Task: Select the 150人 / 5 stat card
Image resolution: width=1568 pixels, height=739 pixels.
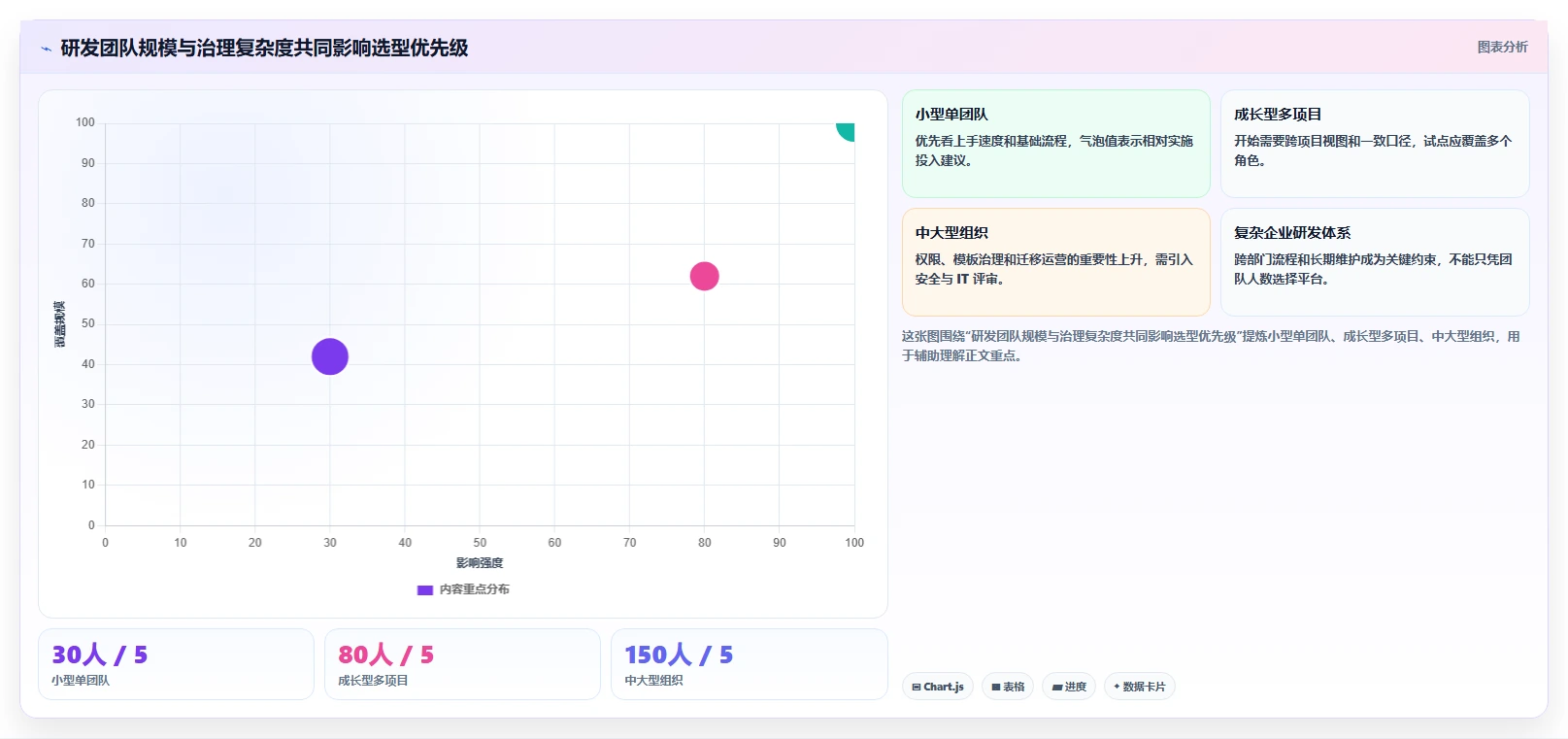Action: 749,664
